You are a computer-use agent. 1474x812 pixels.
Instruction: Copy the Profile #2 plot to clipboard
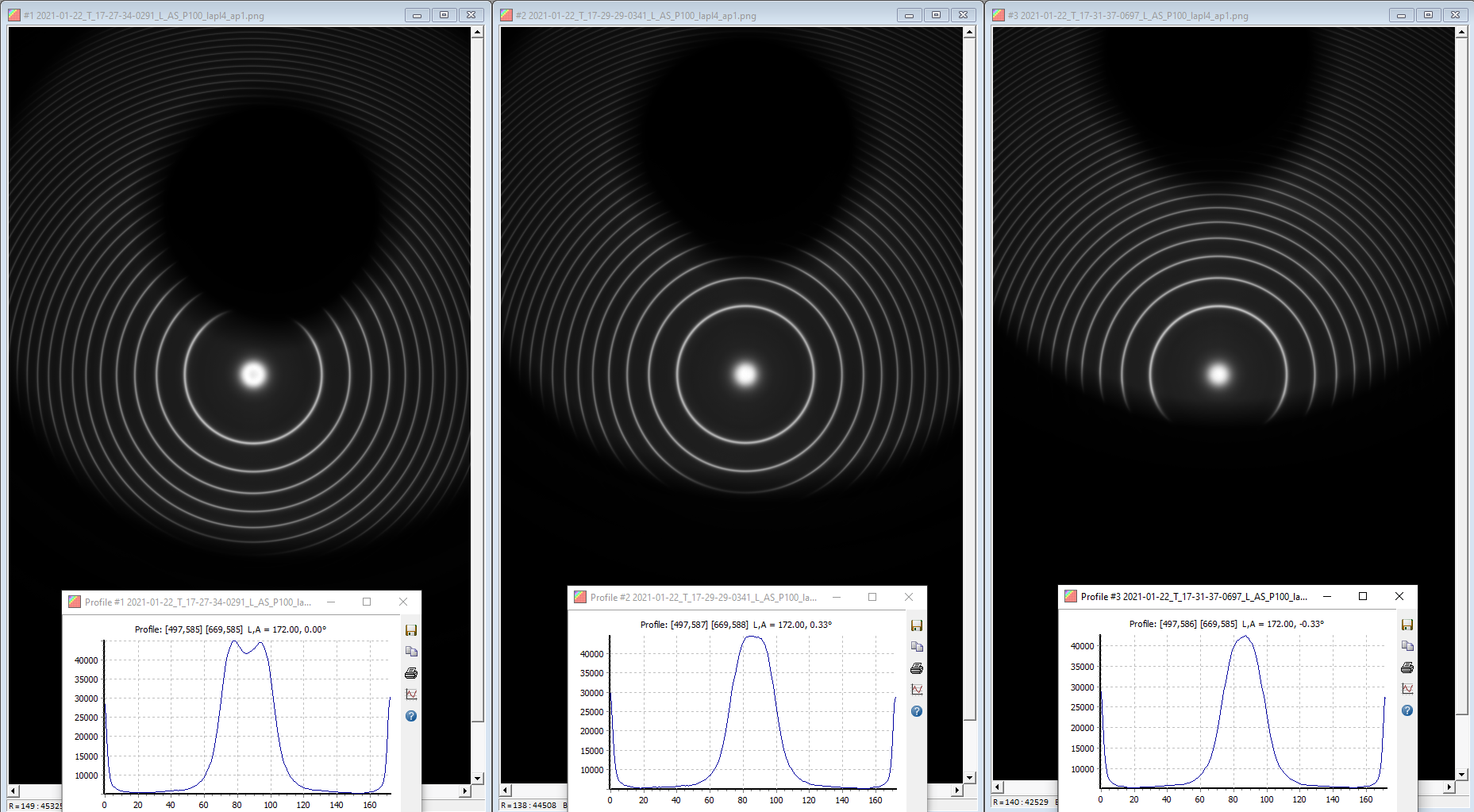917,647
